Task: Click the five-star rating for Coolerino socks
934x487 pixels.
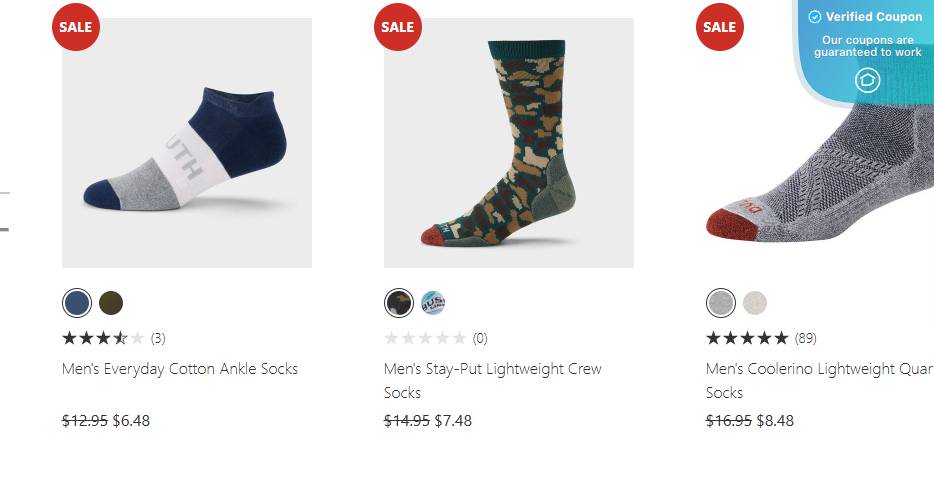Action: point(747,338)
